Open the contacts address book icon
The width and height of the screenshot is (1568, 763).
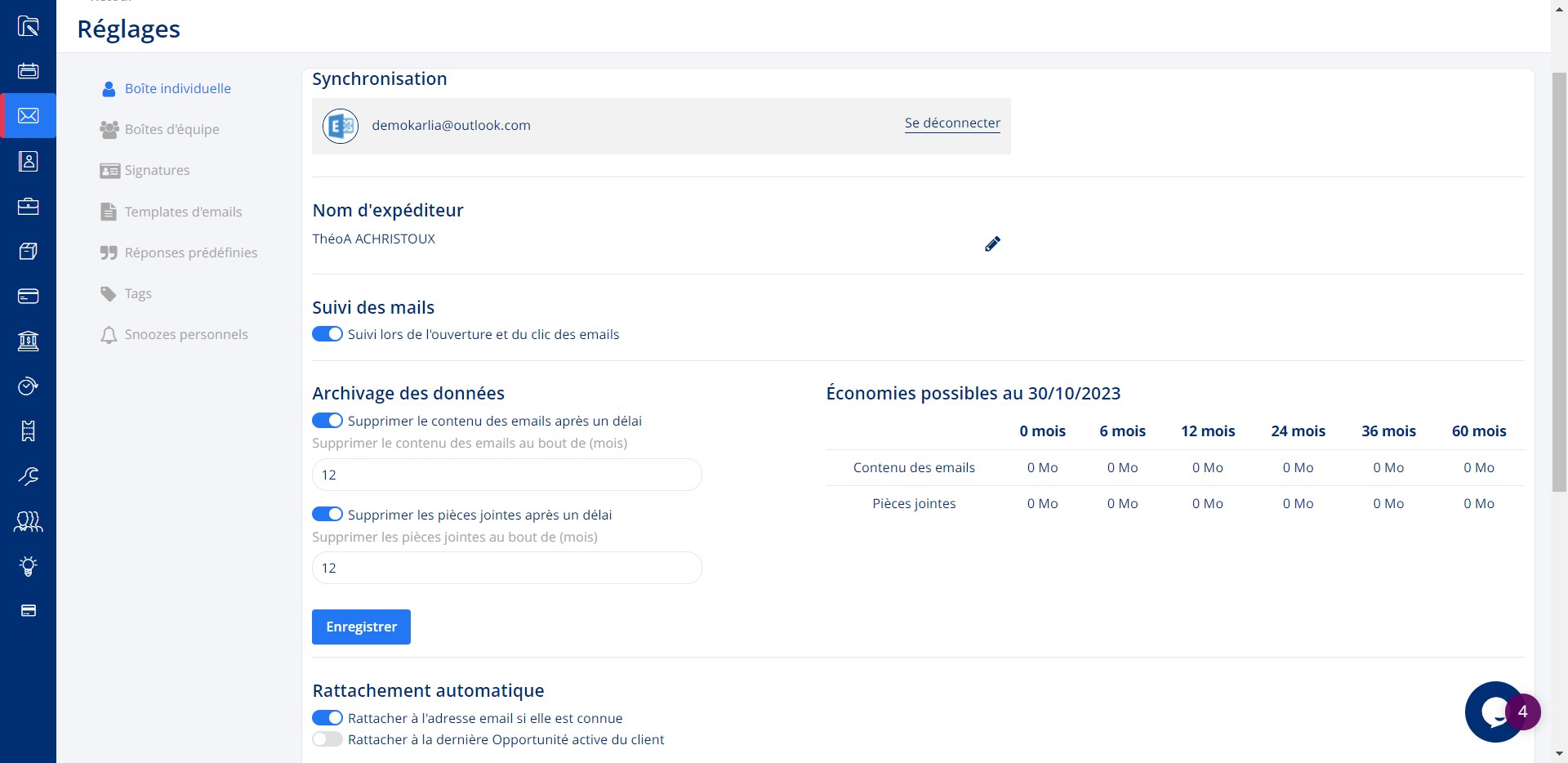[x=28, y=161]
